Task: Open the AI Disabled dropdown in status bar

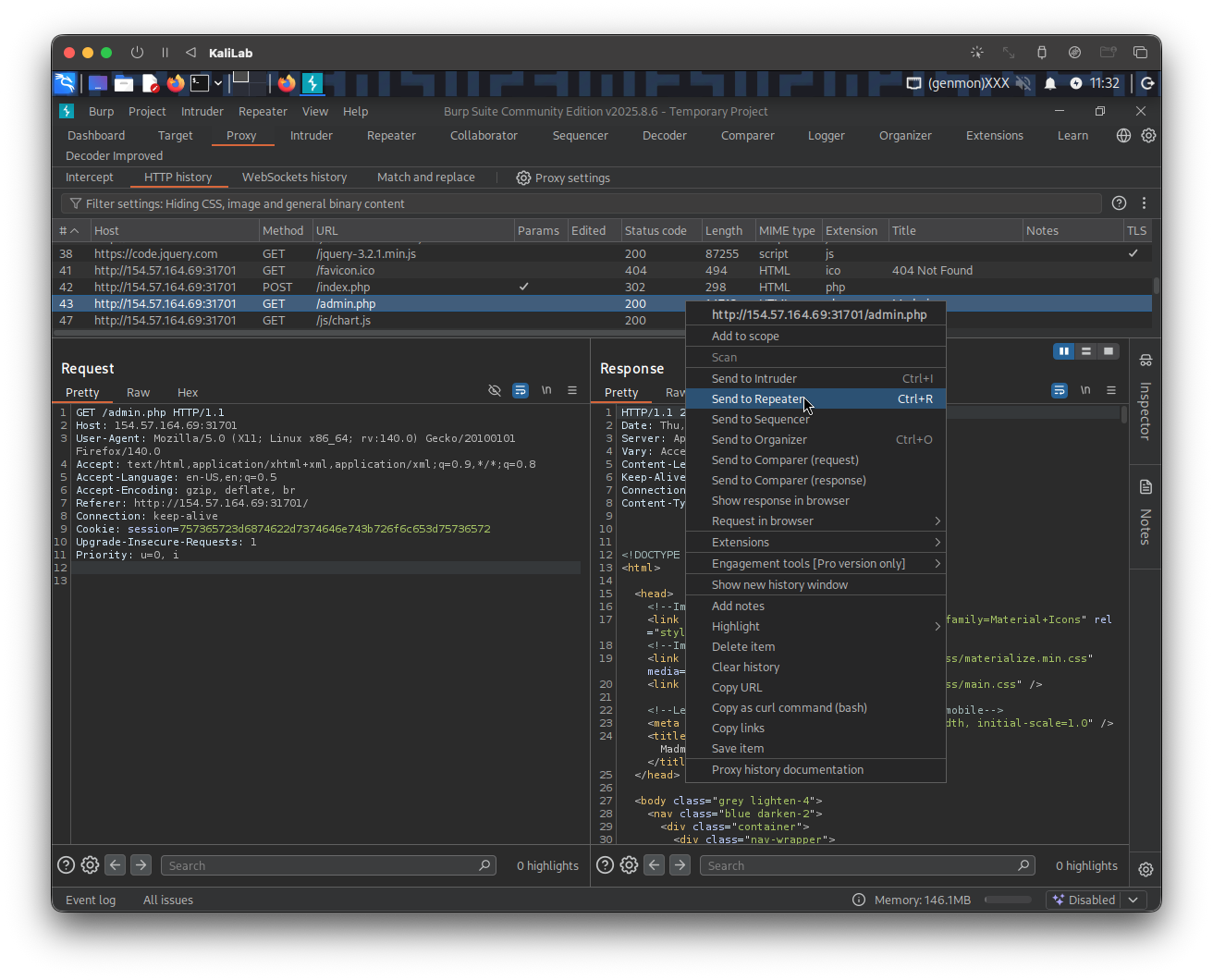Action: 1133,900
